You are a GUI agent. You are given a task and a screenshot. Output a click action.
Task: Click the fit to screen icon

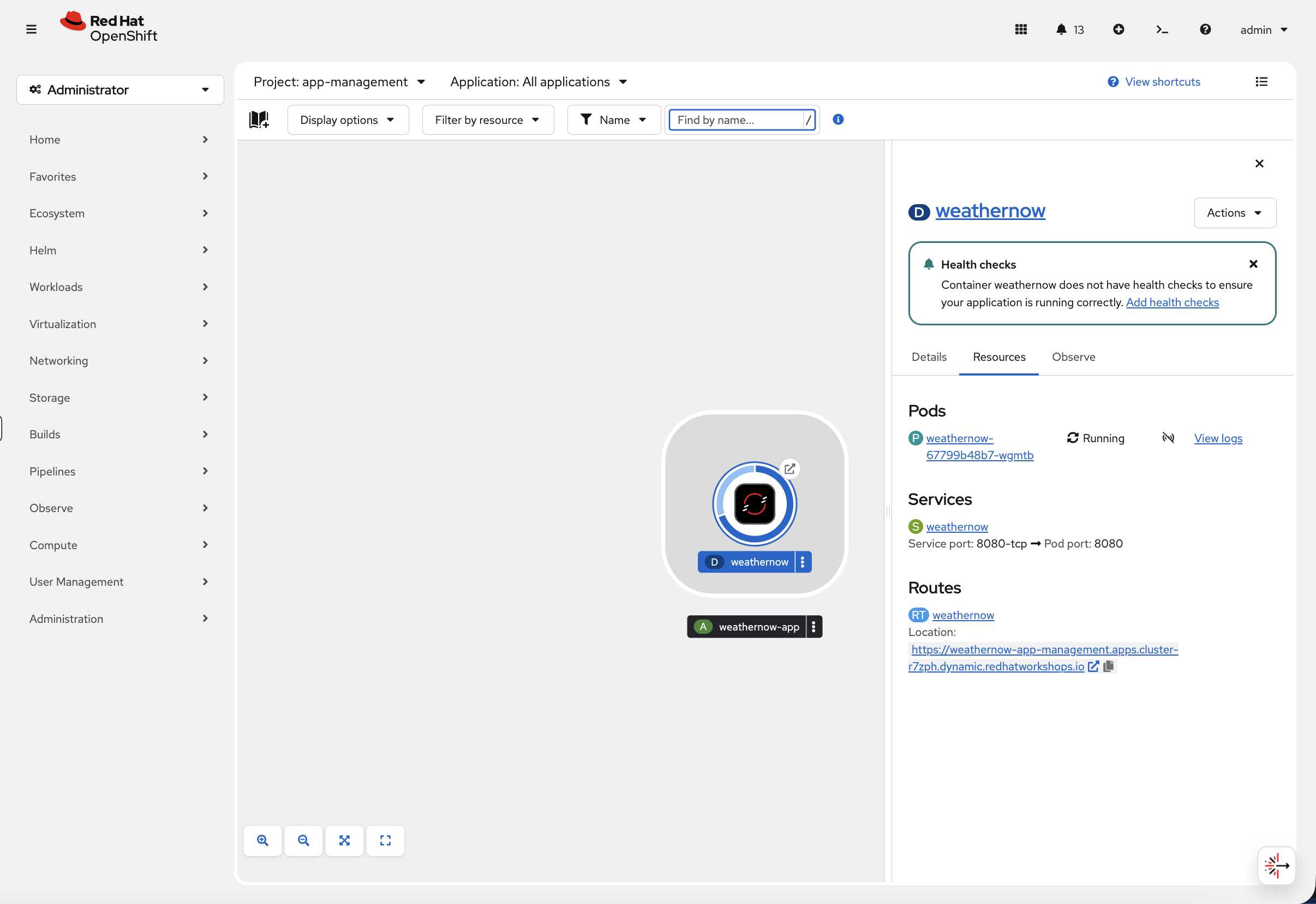pyautogui.click(x=344, y=841)
